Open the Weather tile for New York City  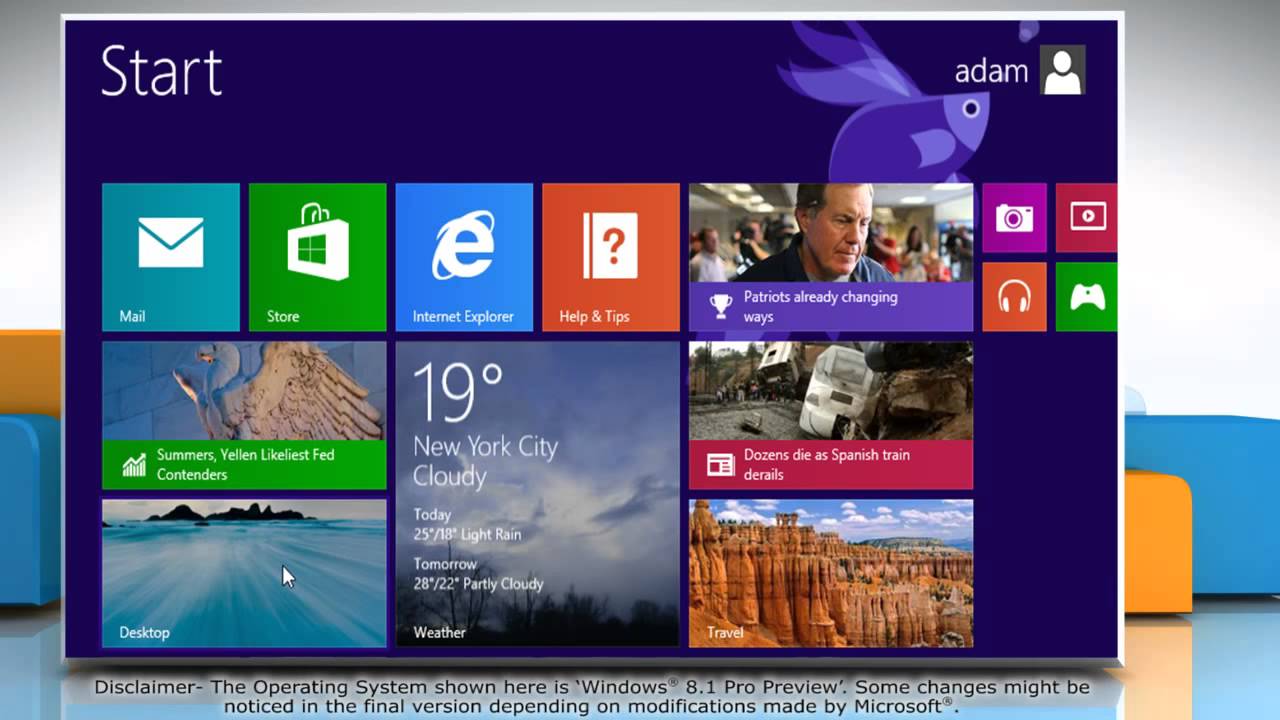tap(538, 494)
